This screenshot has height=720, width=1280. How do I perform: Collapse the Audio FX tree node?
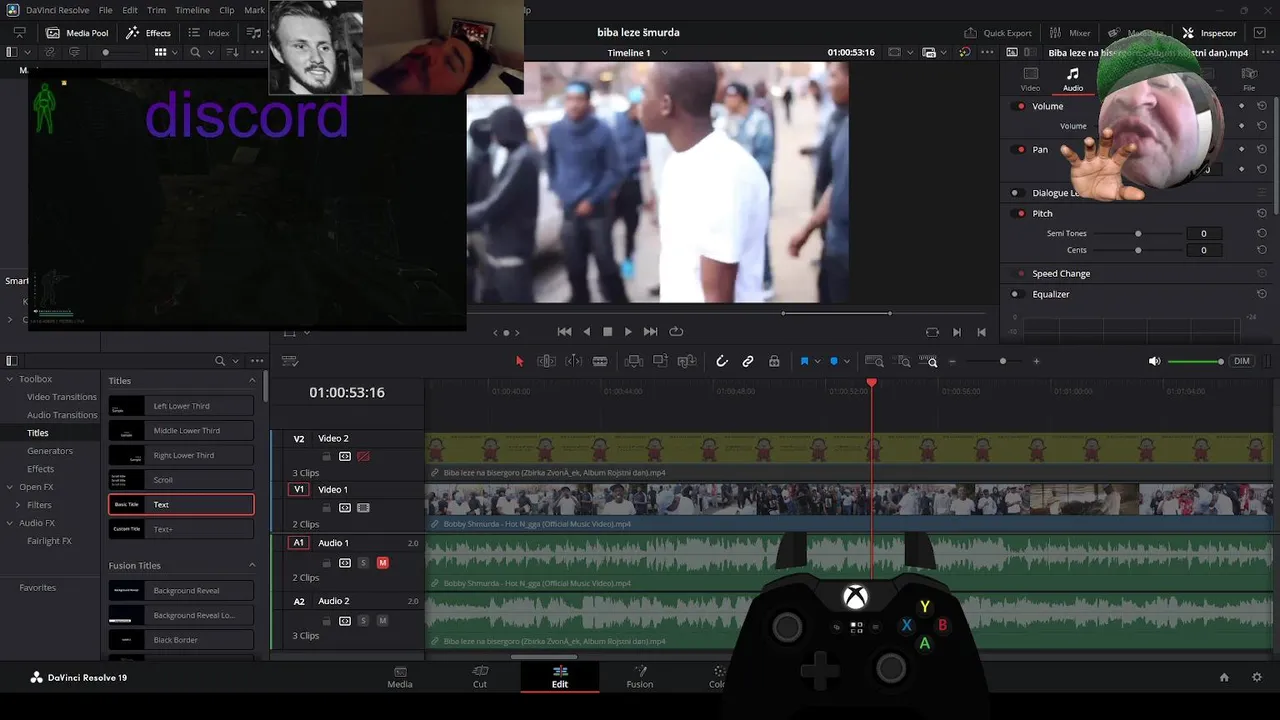coord(9,523)
